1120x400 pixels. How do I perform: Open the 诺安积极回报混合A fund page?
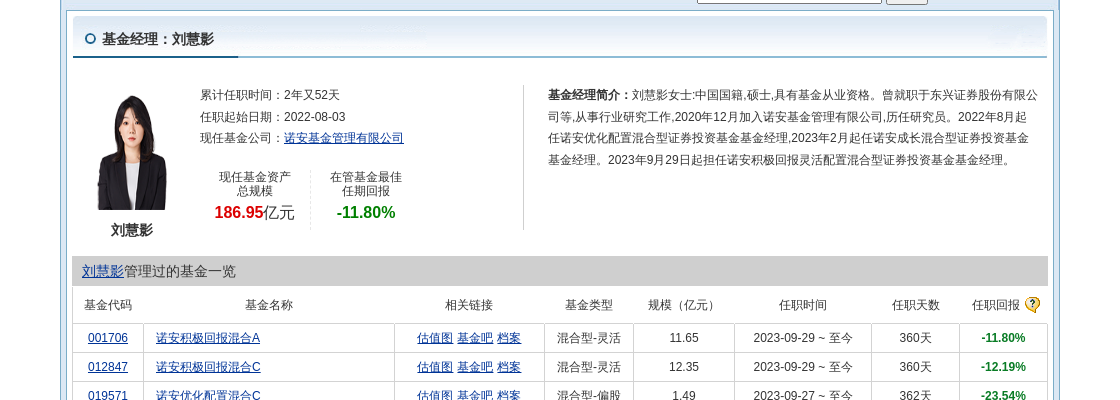(x=207, y=338)
